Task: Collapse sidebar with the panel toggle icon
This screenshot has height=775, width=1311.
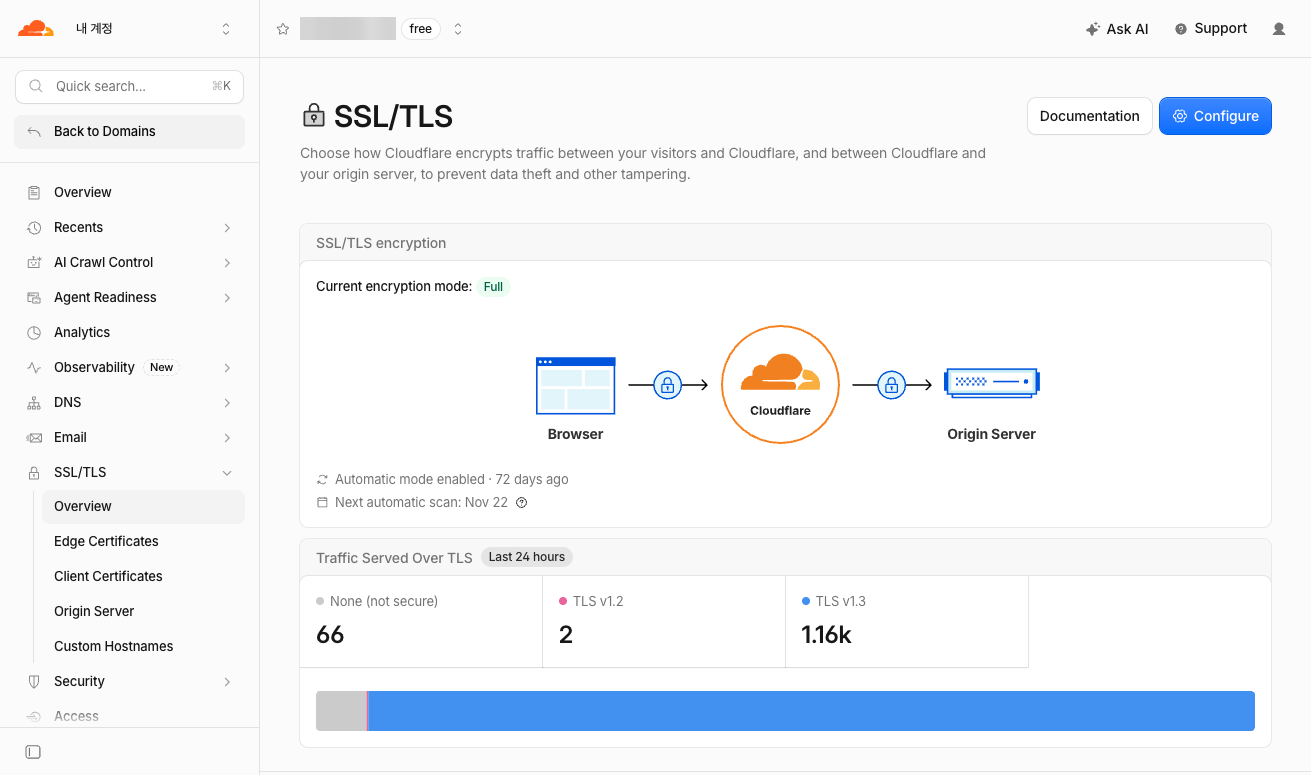Action: point(33,752)
